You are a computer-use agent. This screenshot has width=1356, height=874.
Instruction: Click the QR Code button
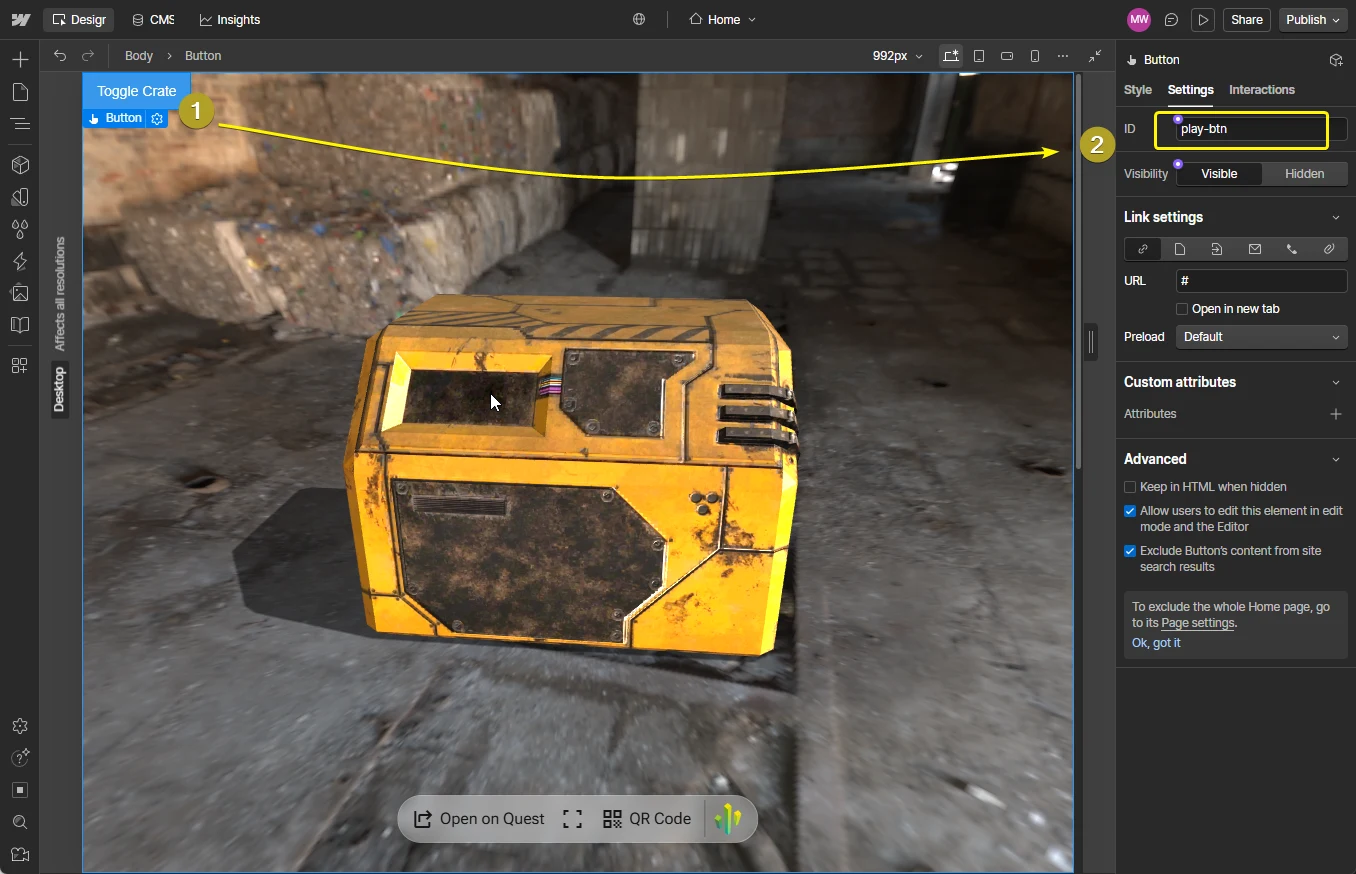[x=647, y=819]
